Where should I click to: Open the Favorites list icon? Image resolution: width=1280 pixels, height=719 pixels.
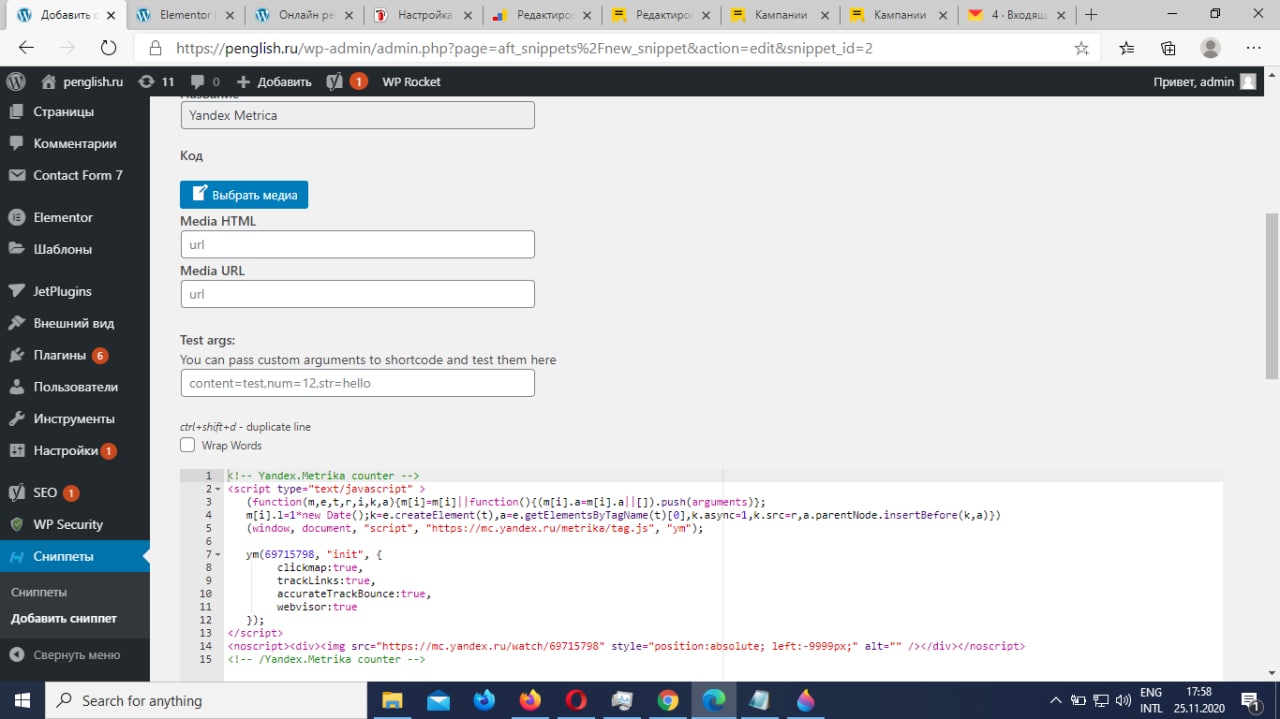point(1127,48)
